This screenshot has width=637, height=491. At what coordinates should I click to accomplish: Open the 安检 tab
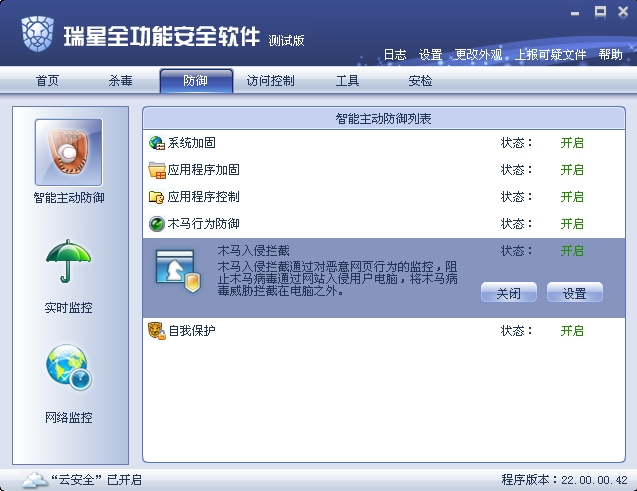[420, 81]
